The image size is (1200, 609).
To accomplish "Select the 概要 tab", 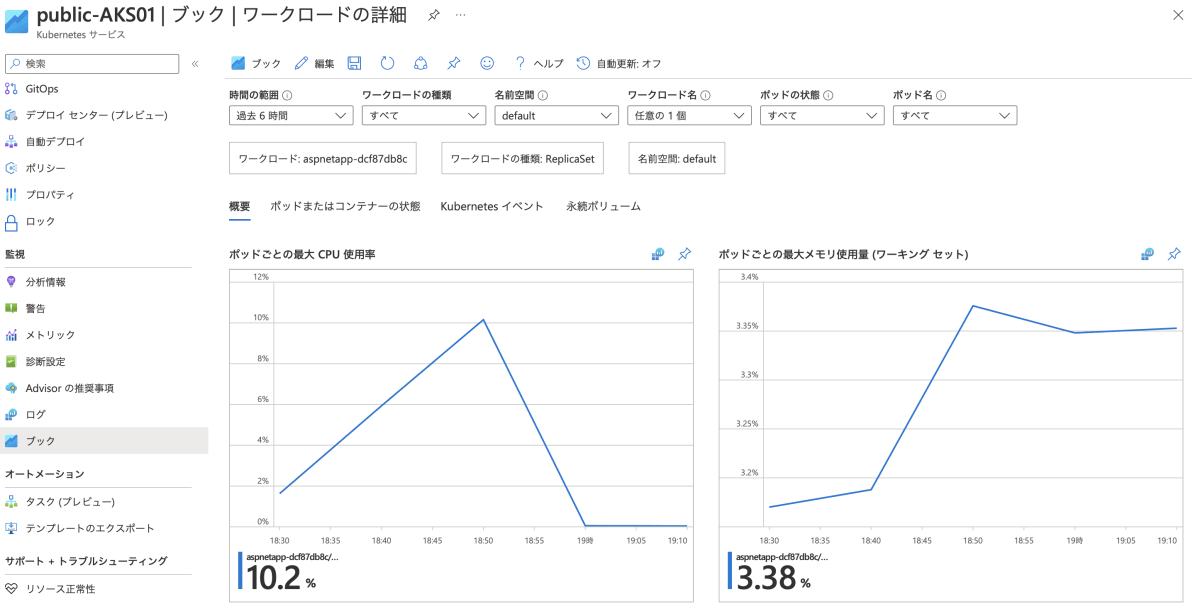I will (240, 206).
